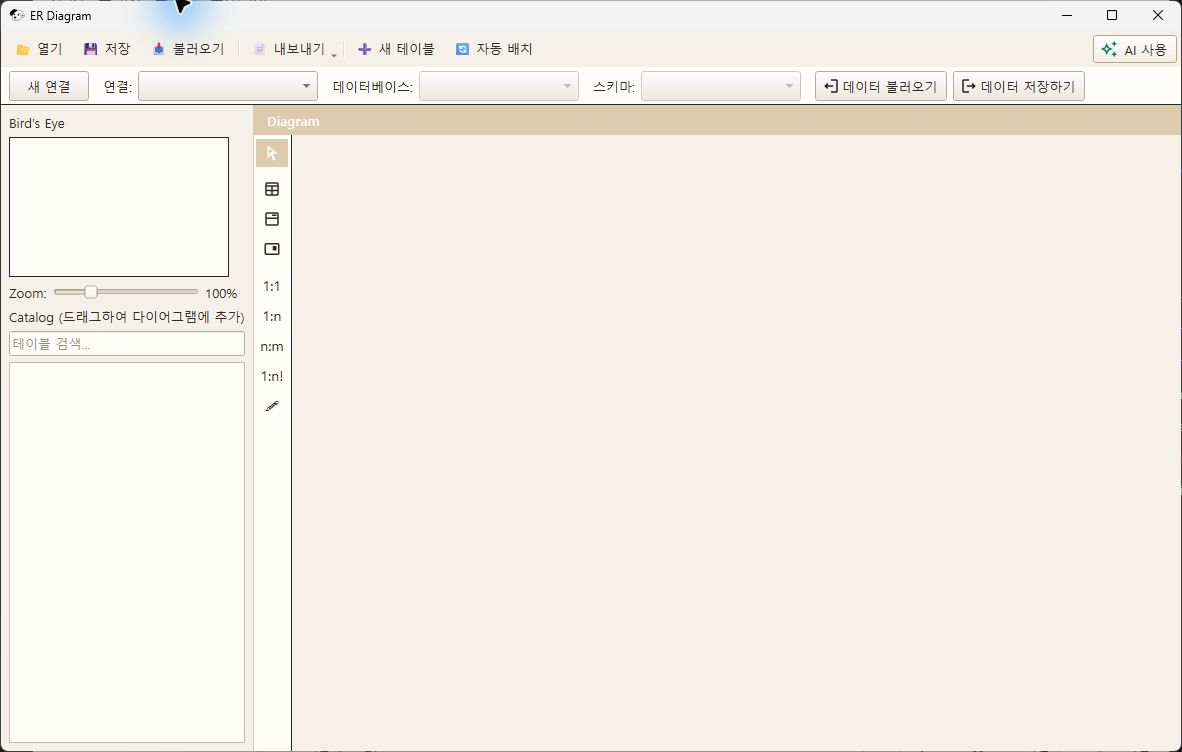Select the pencil tool icon
Viewport: 1182px width, 752px height.
pyautogui.click(x=272, y=406)
